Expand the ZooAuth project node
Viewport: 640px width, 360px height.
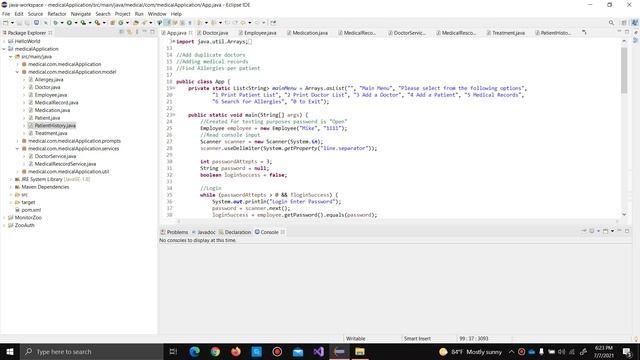[4, 225]
